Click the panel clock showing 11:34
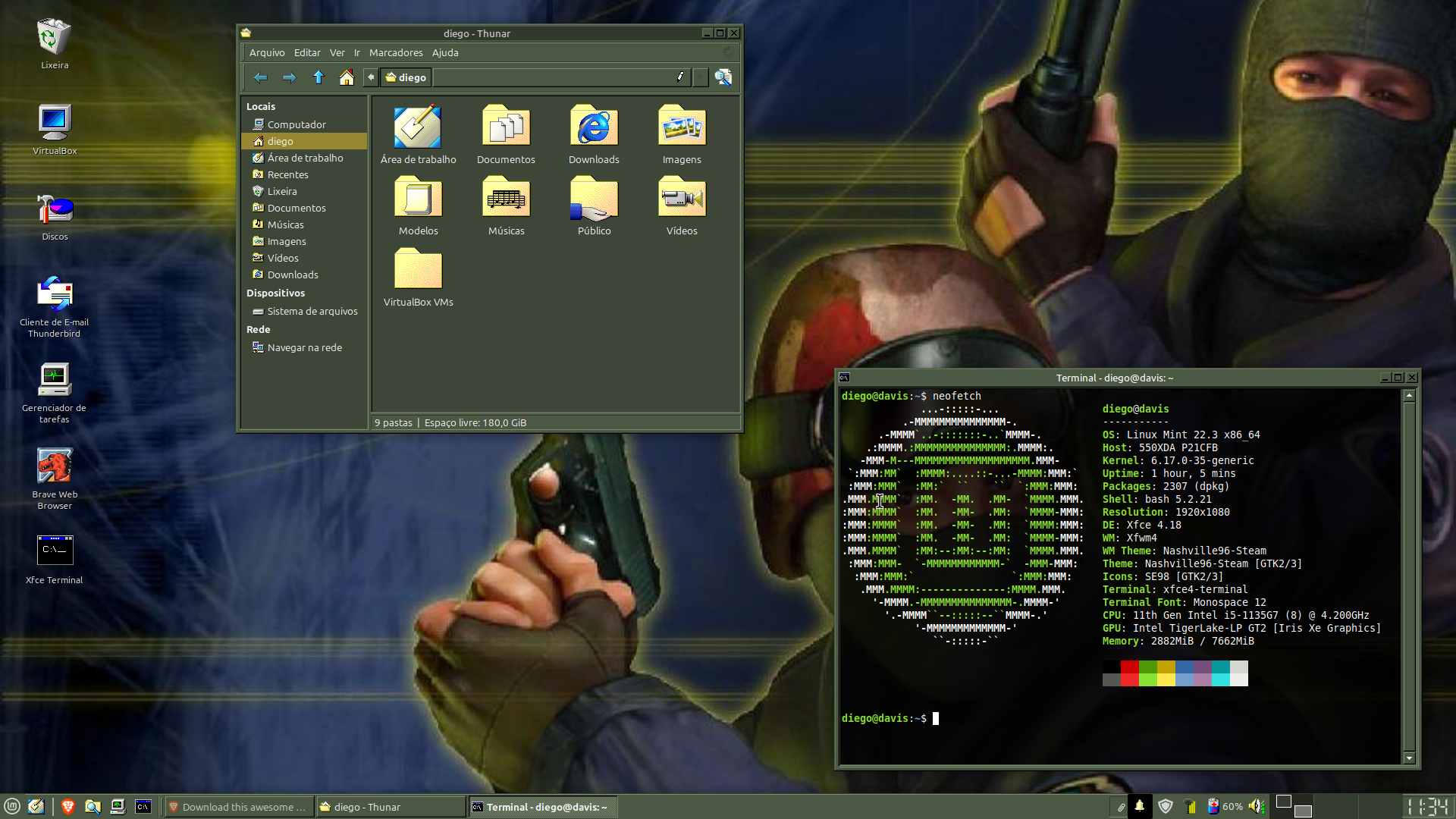Image resolution: width=1456 pixels, height=819 pixels. [1428, 806]
